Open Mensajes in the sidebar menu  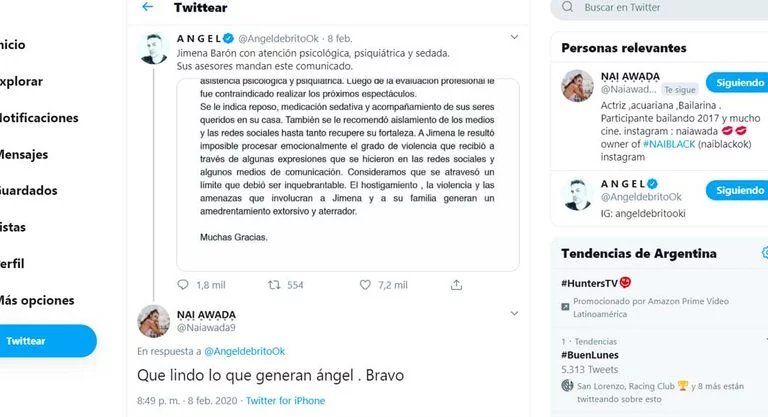click(x=24, y=155)
